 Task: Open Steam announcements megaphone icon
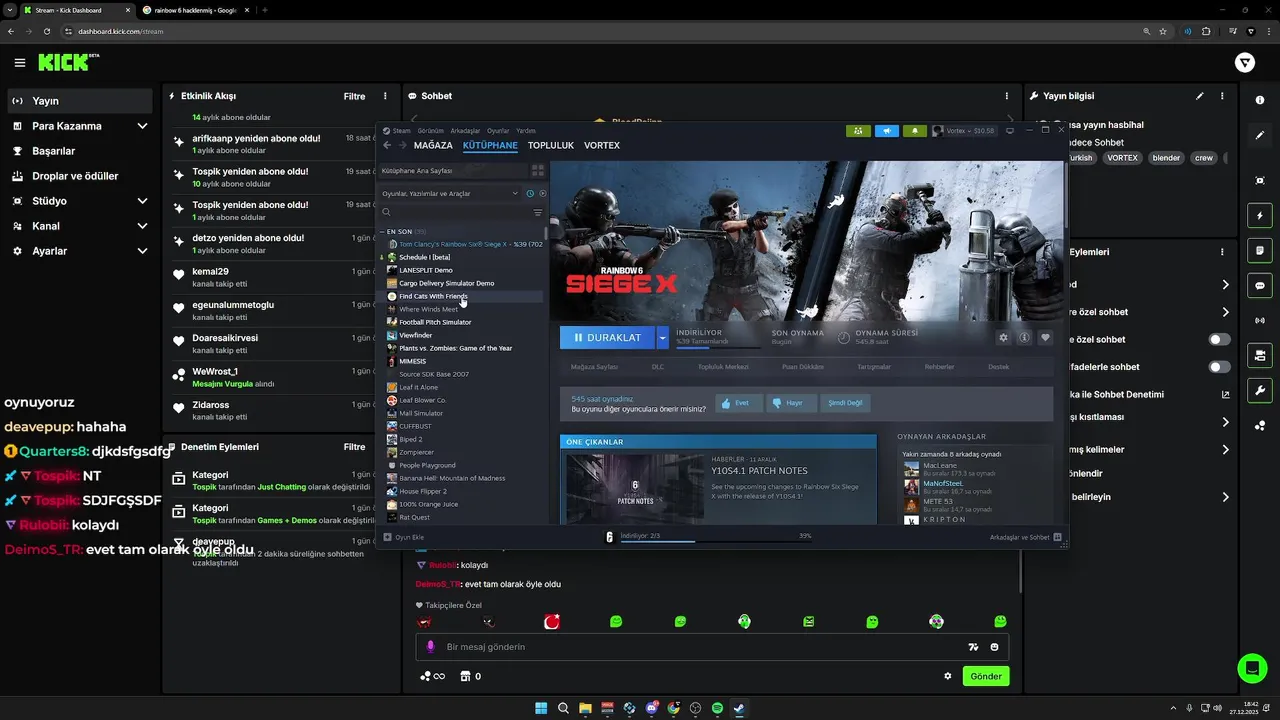pos(886,131)
